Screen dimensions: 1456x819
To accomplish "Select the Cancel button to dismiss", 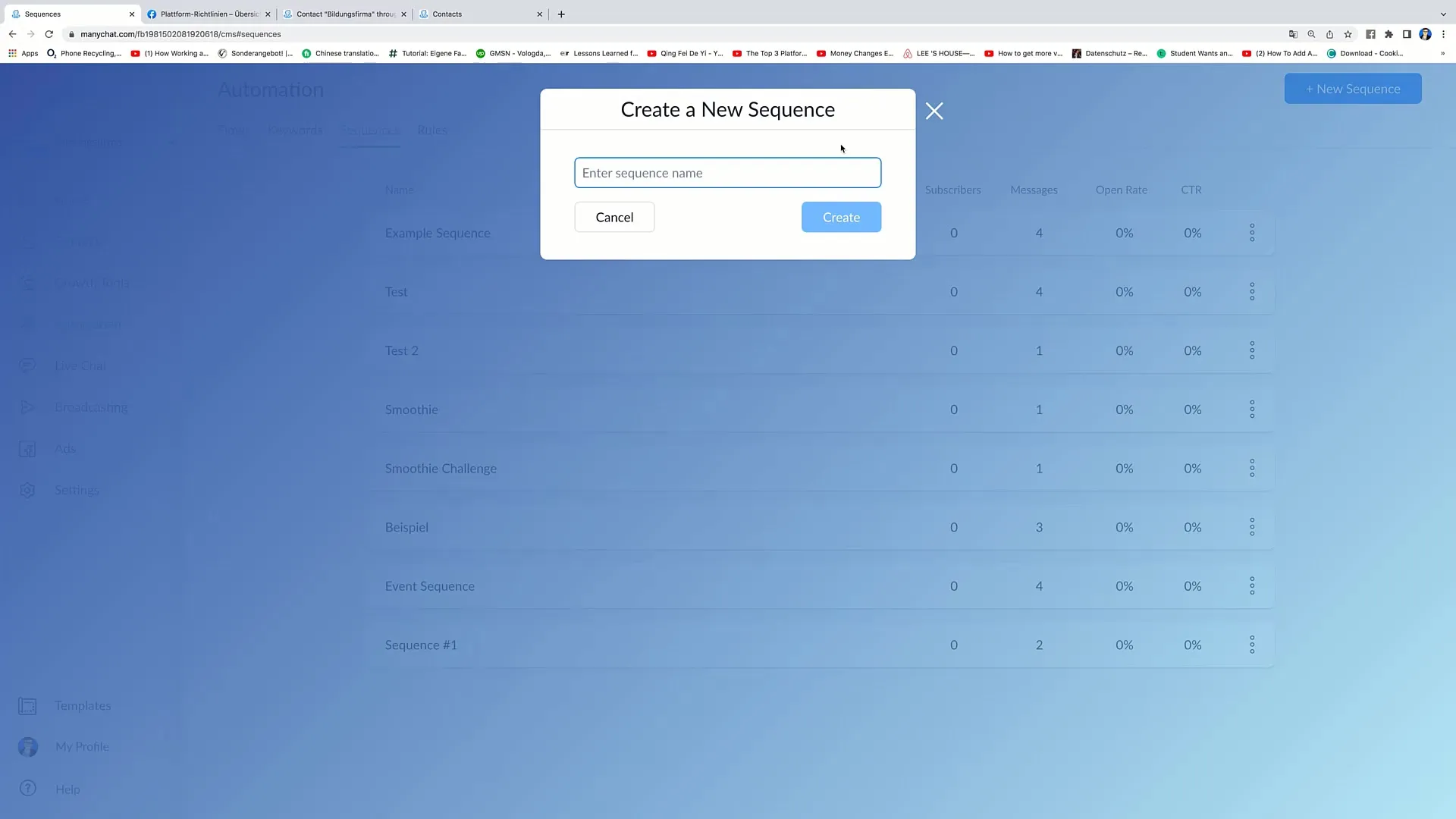I will point(614,217).
